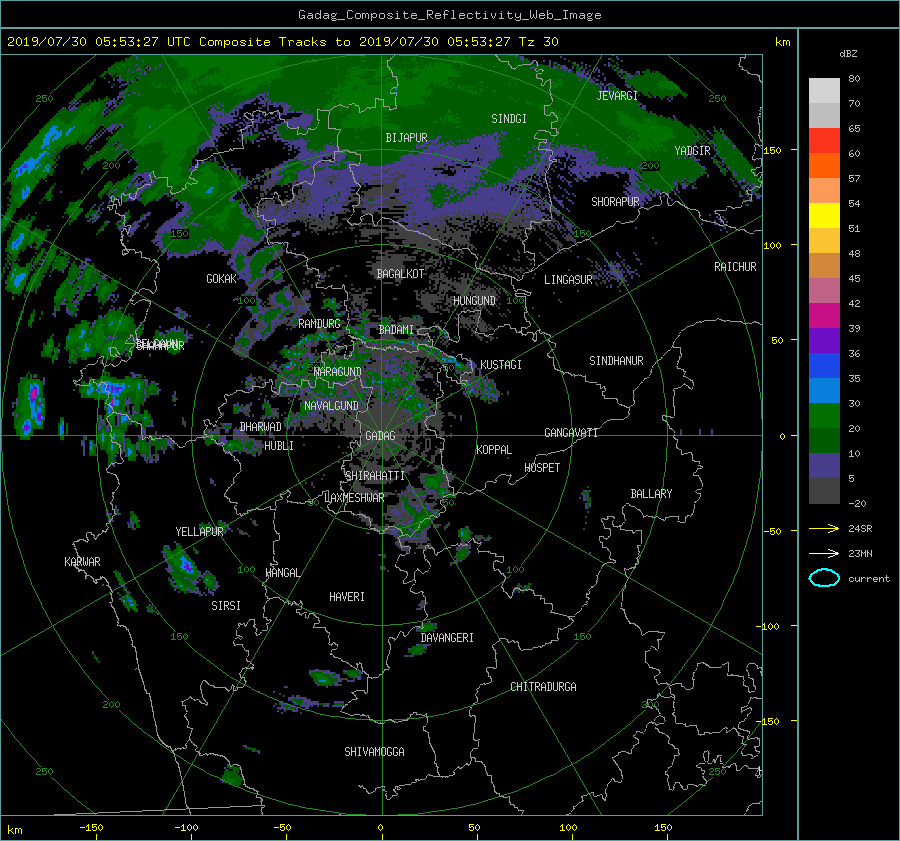Pick the dark orange swatch below 60 dBZ
This screenshot has height=841, width=900.
[824, 165]
